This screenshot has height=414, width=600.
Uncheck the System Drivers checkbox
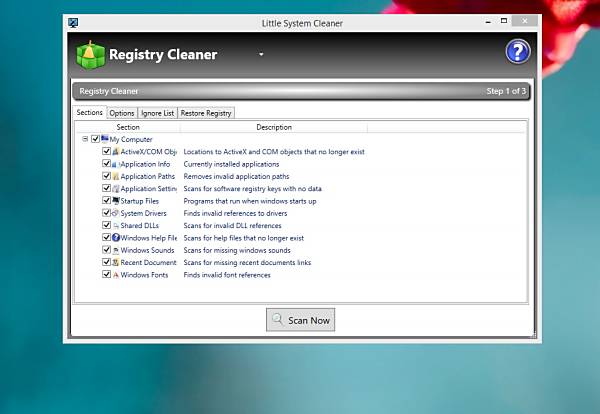[x=106, y=212]
